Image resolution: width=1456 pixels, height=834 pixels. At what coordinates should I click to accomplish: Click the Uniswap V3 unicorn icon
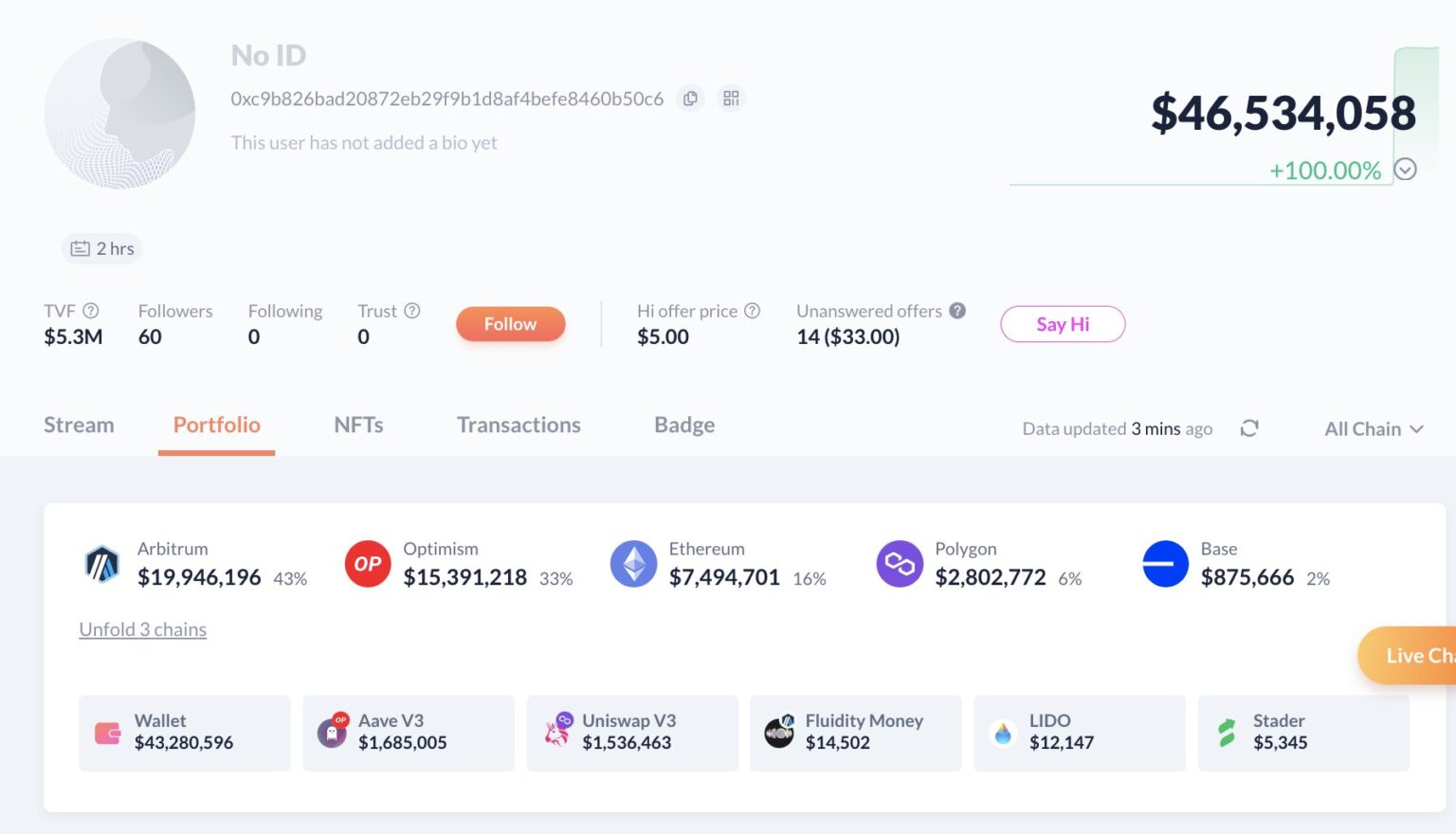click(556, 731)
